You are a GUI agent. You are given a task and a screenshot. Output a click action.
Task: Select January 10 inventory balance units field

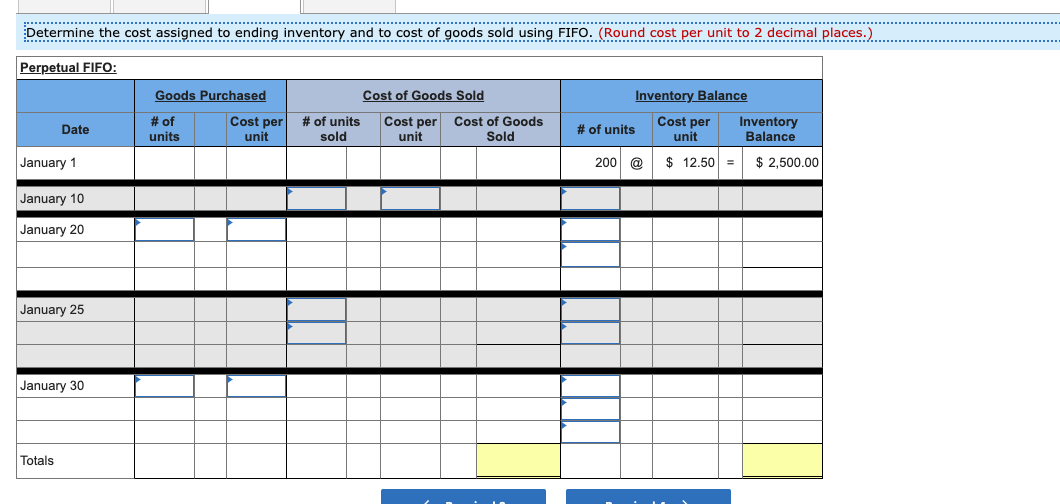[x=590, y=199]
